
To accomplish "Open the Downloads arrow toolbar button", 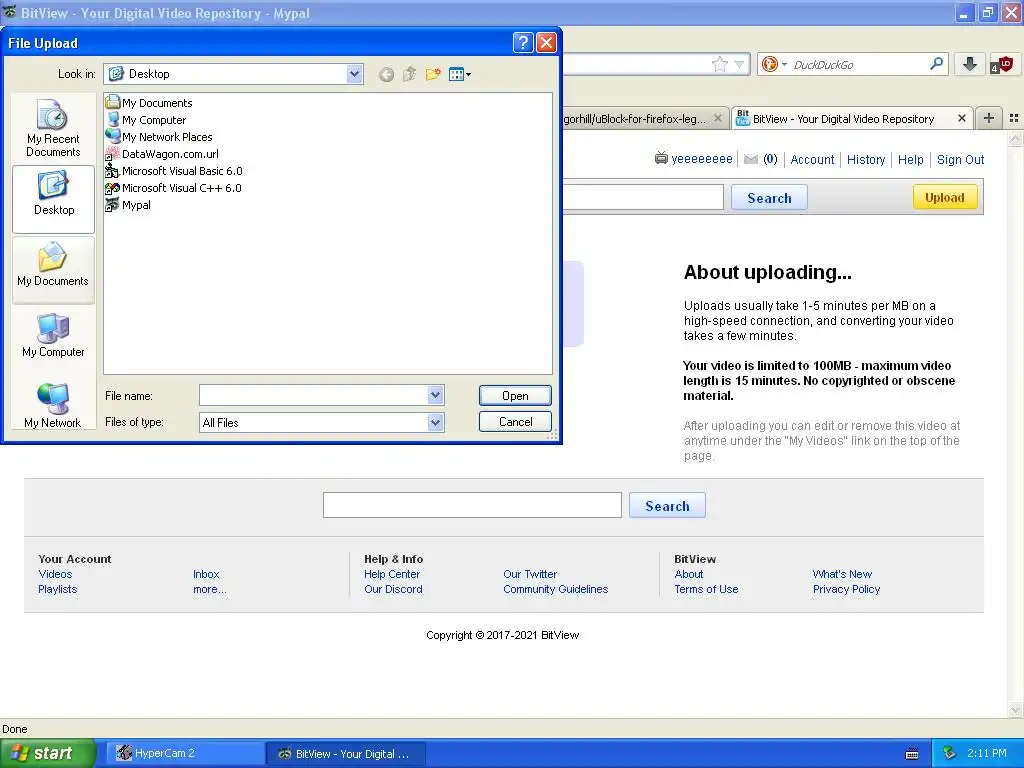I will (x=970, y=64).
